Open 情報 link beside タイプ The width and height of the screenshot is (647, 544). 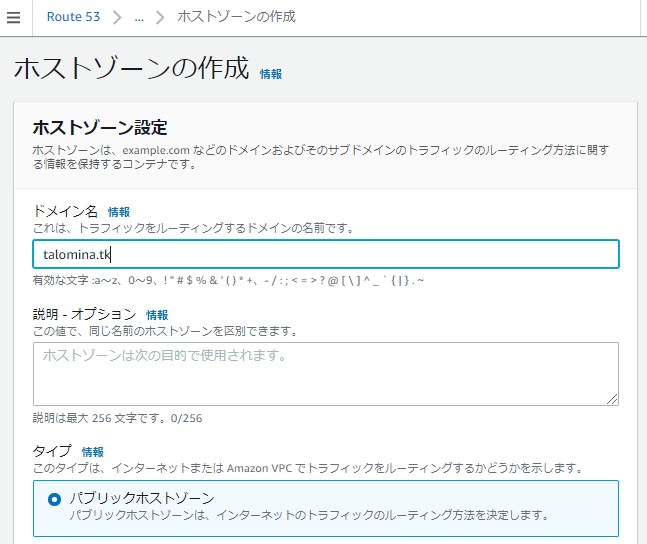pos(92,452)
